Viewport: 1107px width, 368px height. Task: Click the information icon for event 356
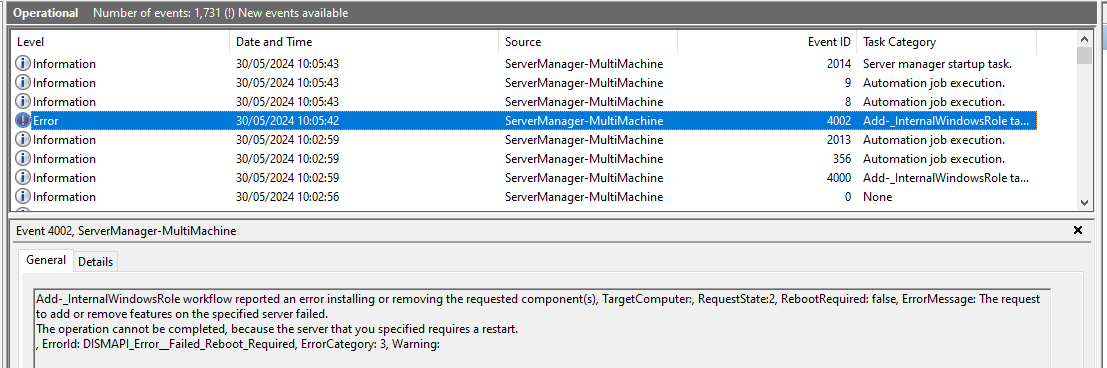coord(23,159)
